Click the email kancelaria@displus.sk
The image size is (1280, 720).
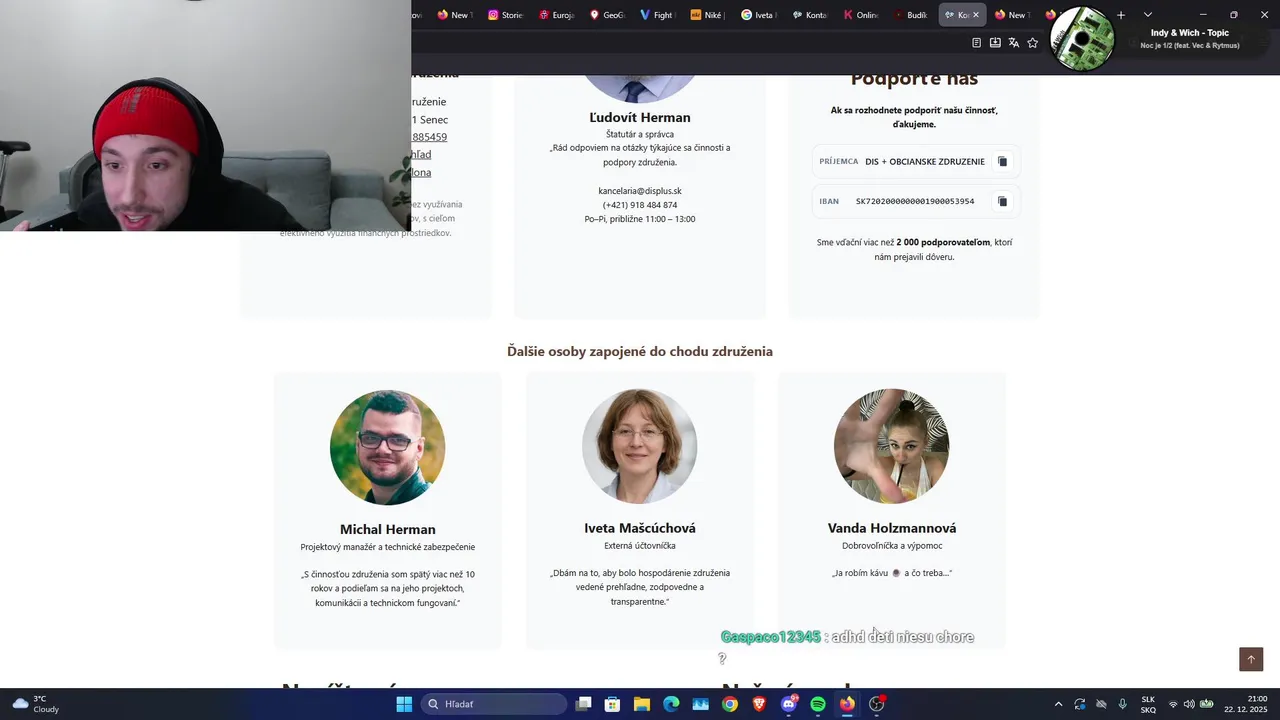[x=640, y=191]
